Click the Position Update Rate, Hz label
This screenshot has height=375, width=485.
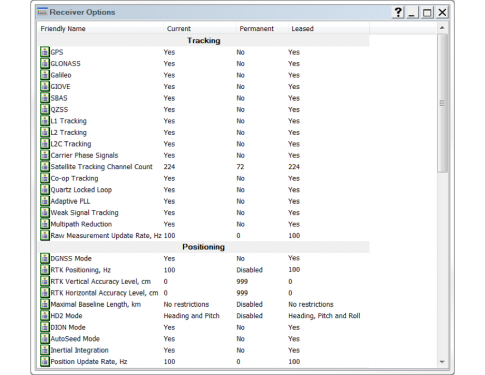(89, 362)
